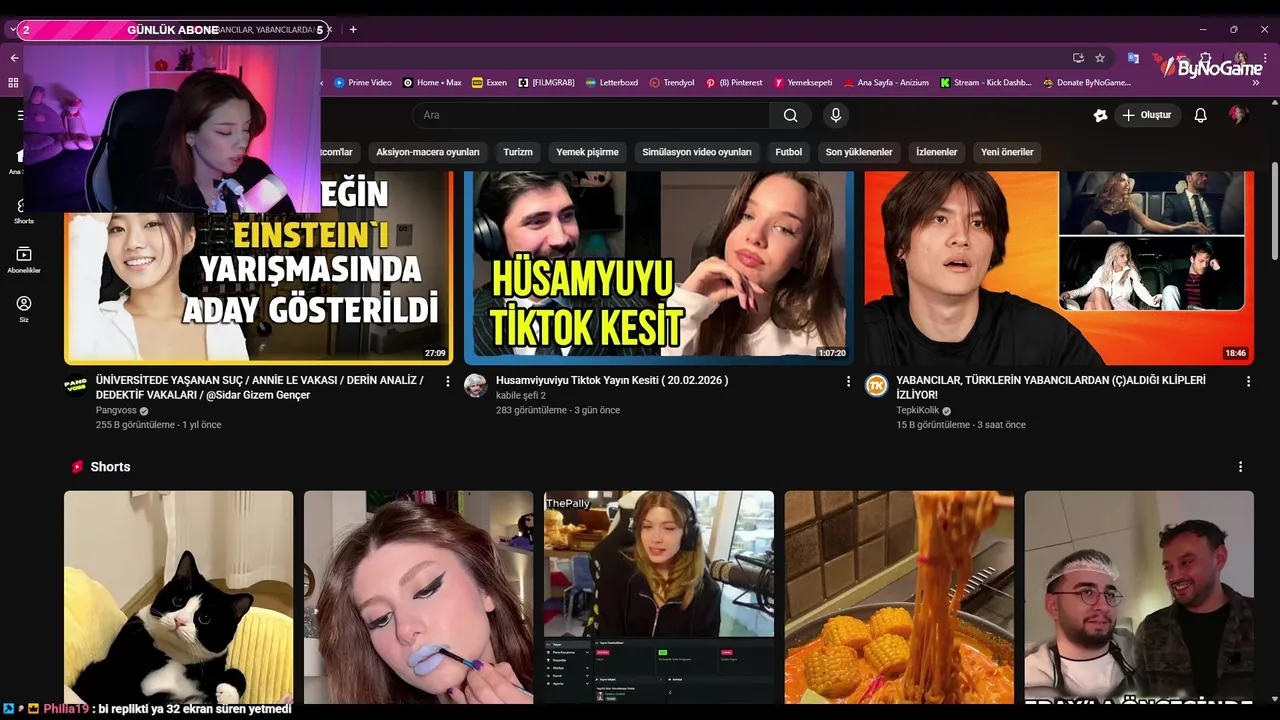1280x720 pixels.
Task: Select the Son yüklenenler chip
Action: [859, 152]
